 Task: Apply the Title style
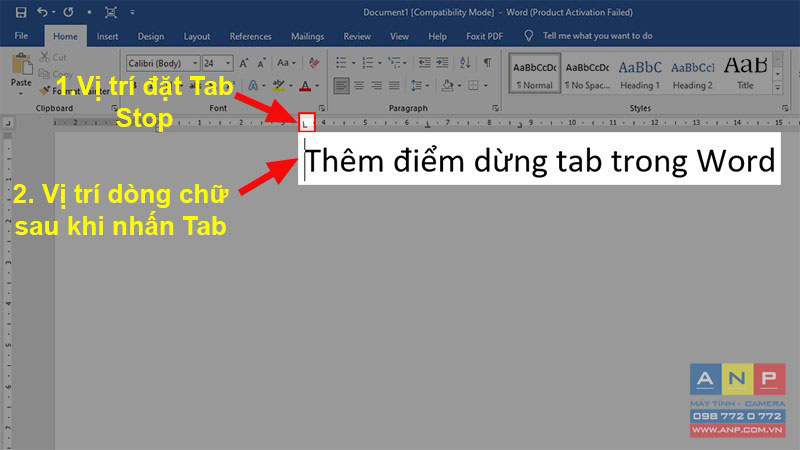click(745, 73)
